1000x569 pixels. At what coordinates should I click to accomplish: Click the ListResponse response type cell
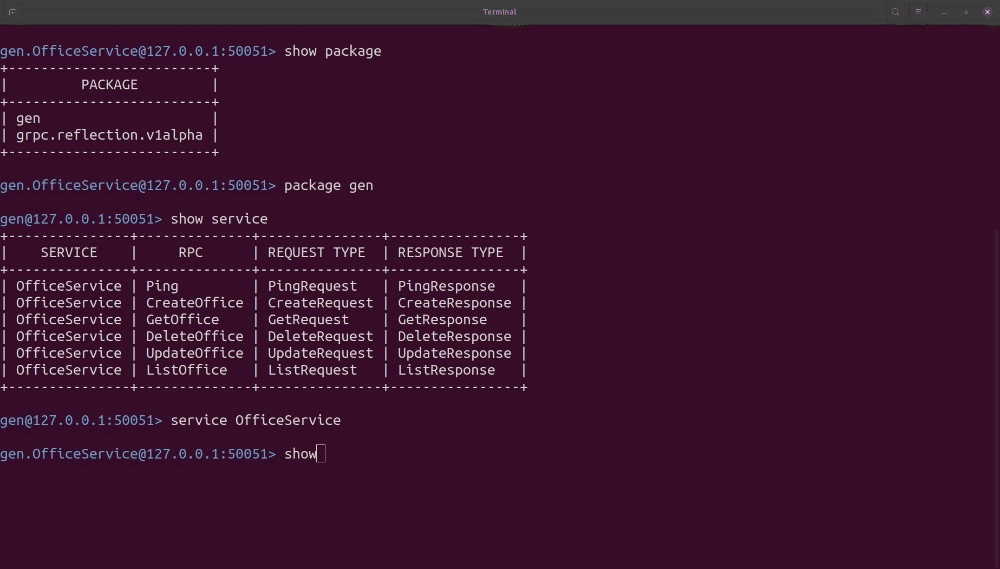coord(446,370)
